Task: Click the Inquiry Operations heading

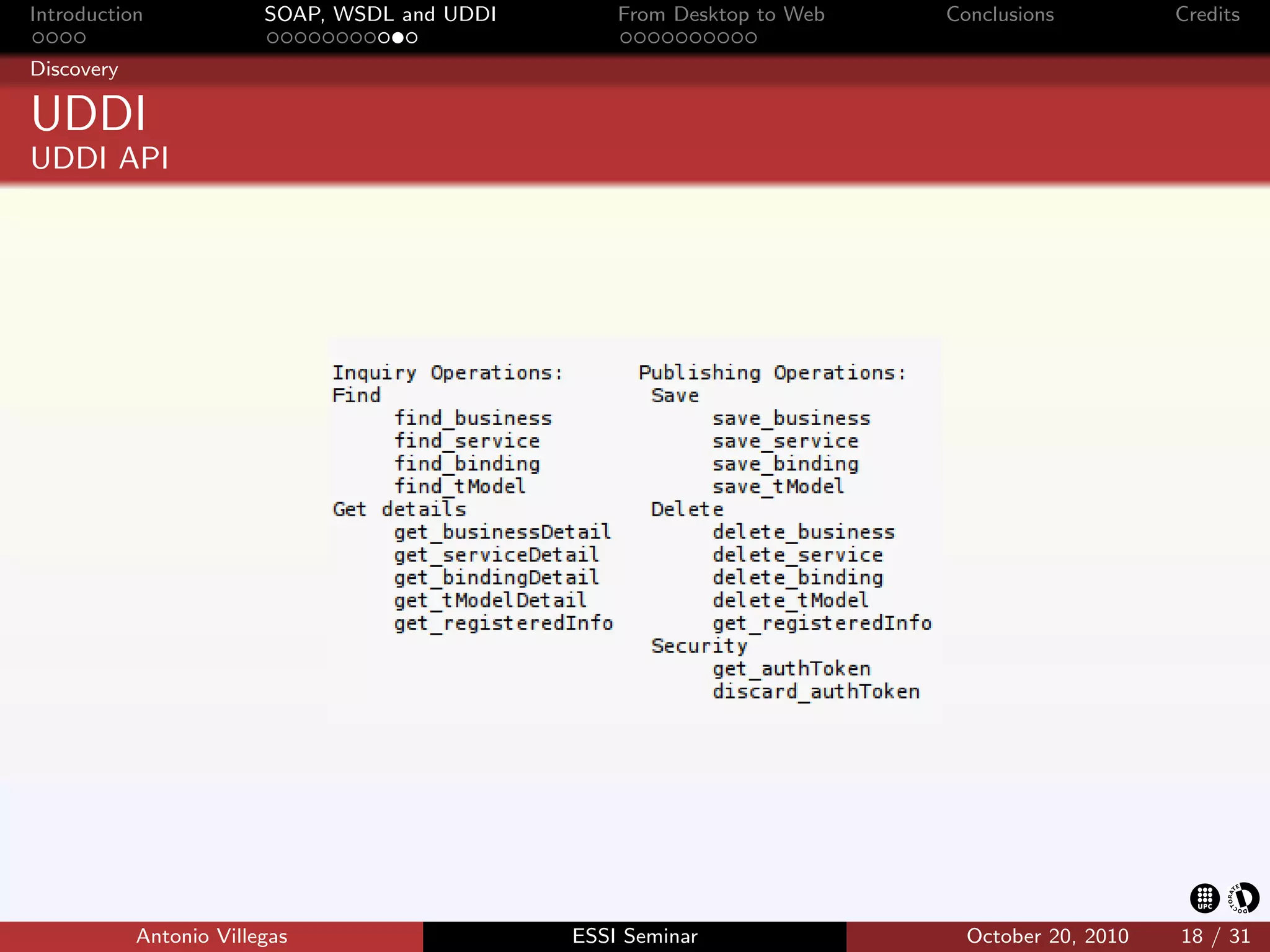Action: (448, 372)
